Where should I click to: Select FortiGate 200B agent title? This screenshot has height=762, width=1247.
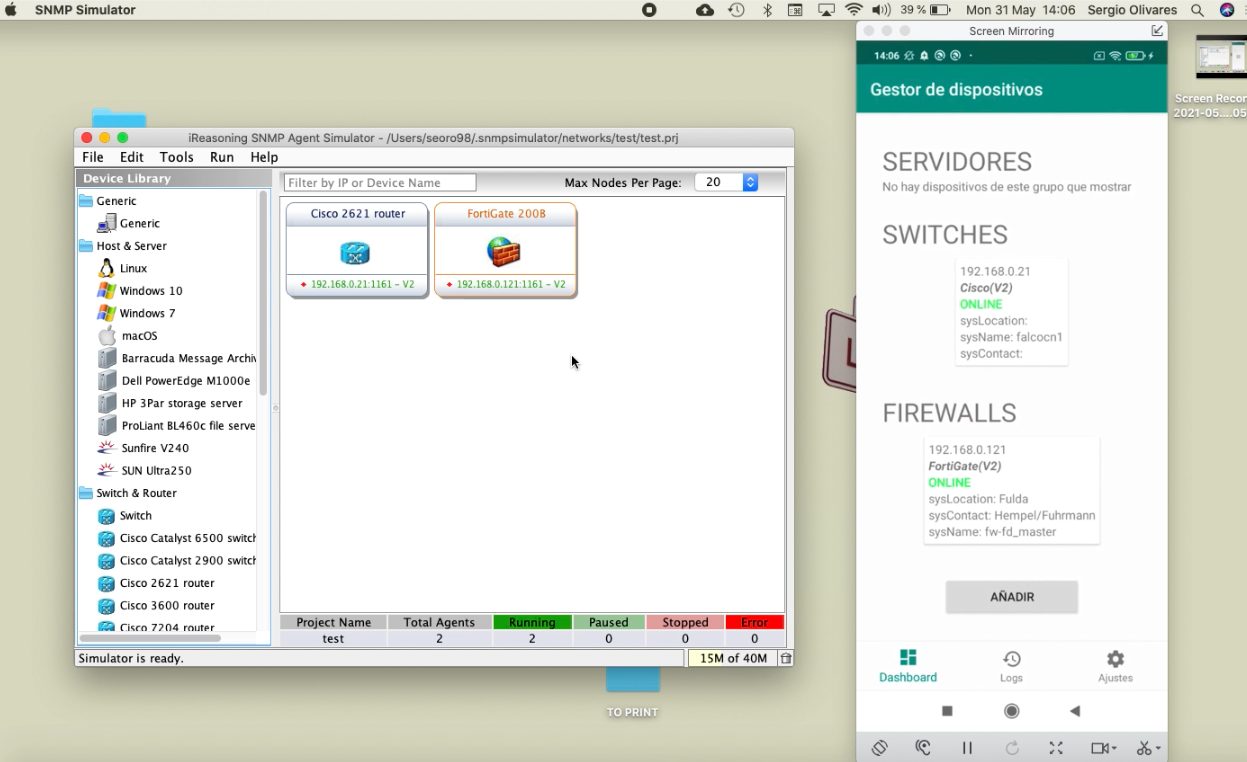(506, 214)
